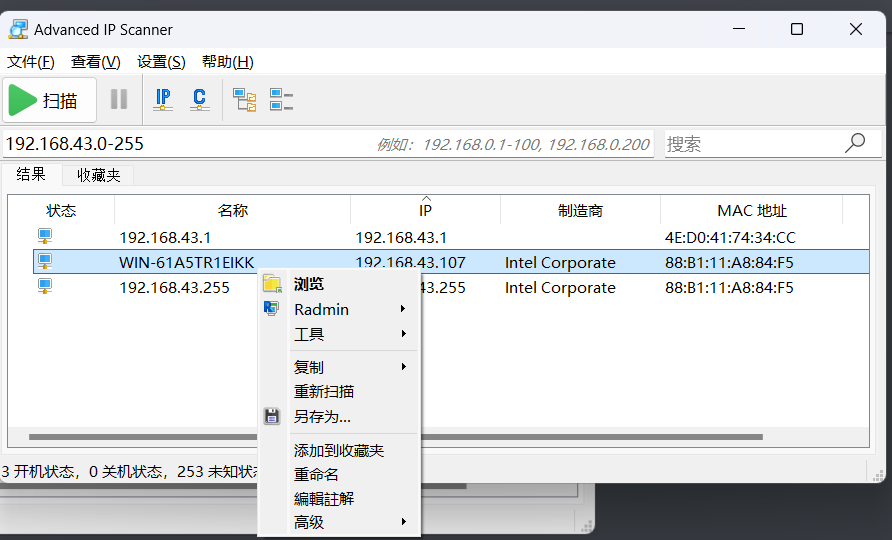The image size is (892, 540).
Task: Click the Advanced IP Scanner title icon
Action: pos(18,30)
